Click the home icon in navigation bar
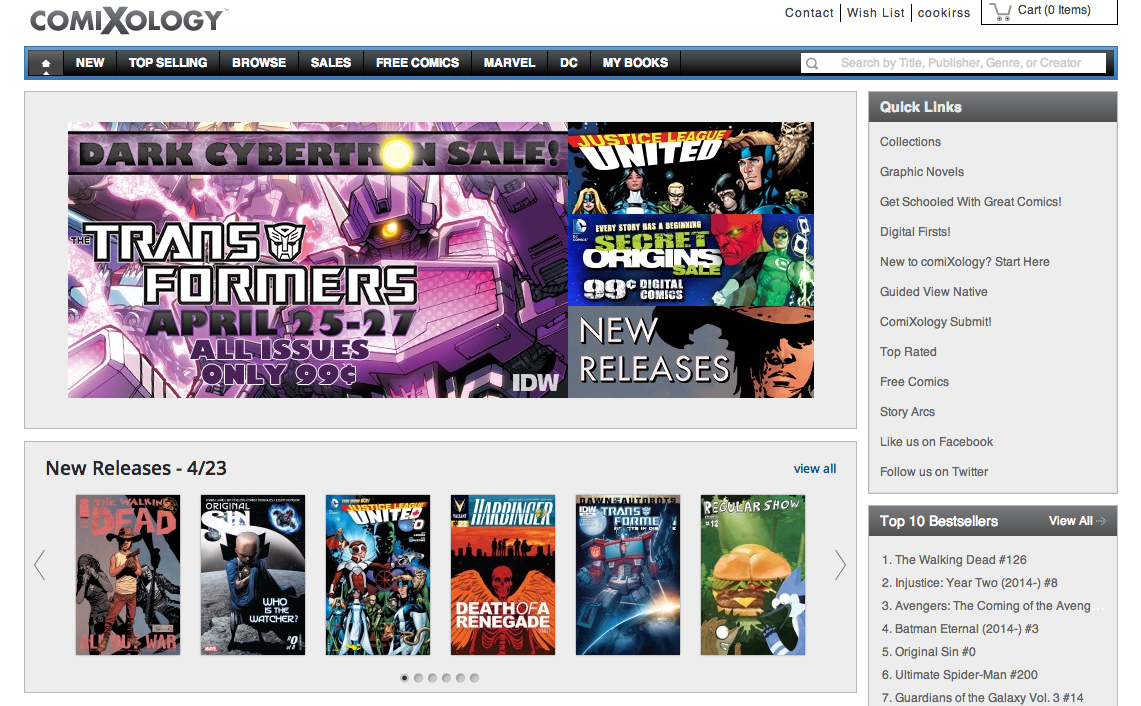1141x706 pixels. point(46,63)
